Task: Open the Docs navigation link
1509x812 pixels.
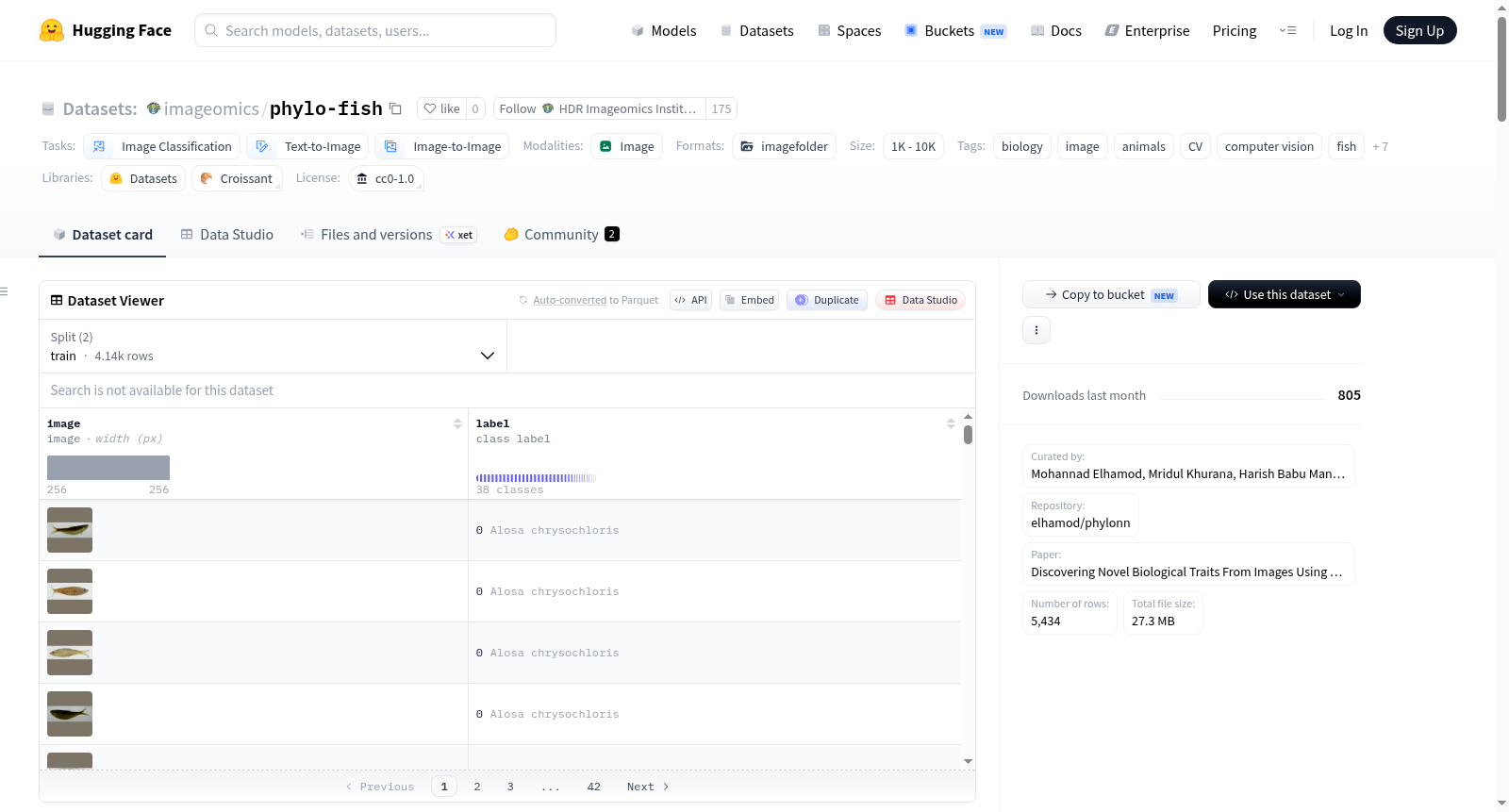Action: pyautogui.click(x=1056, y=30)
